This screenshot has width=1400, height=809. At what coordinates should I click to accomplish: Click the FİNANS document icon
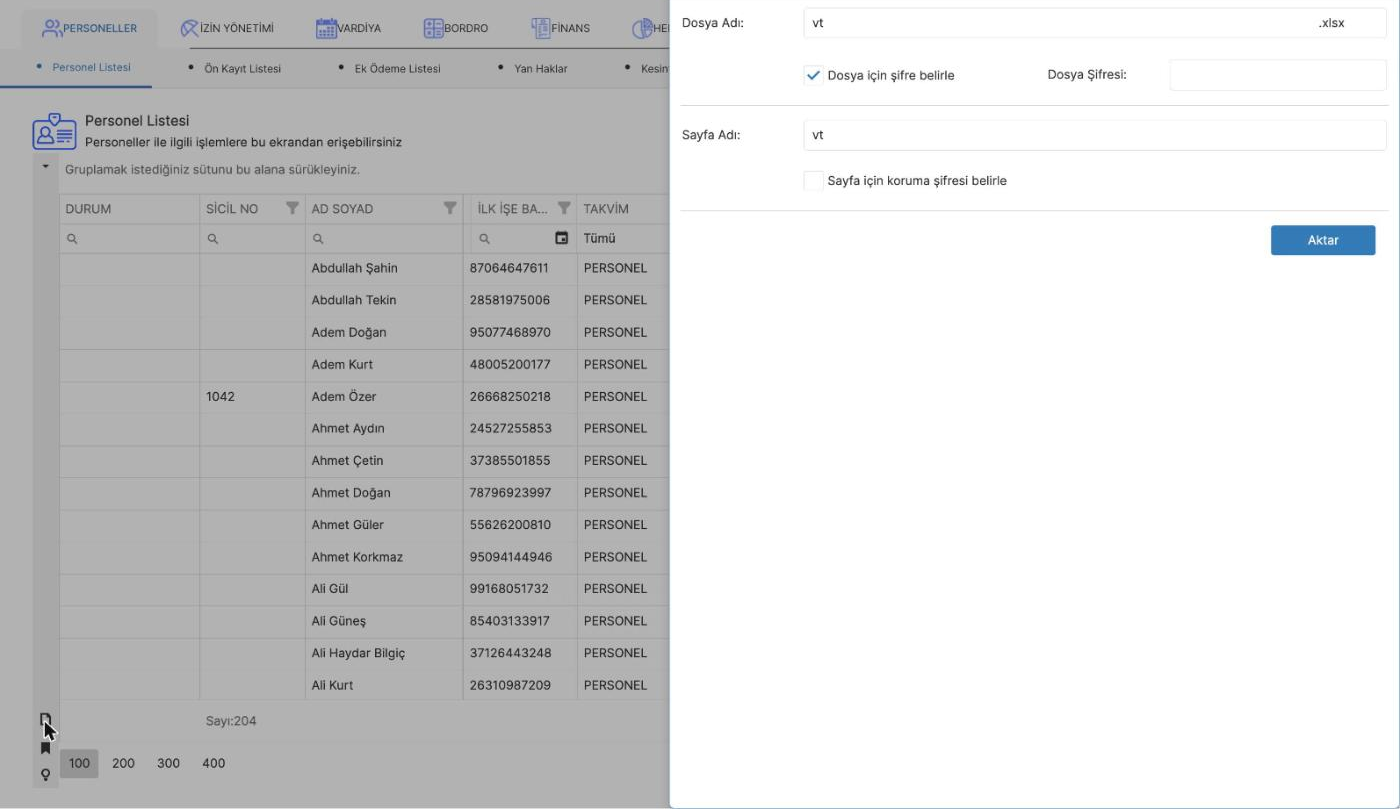[540, 28]
